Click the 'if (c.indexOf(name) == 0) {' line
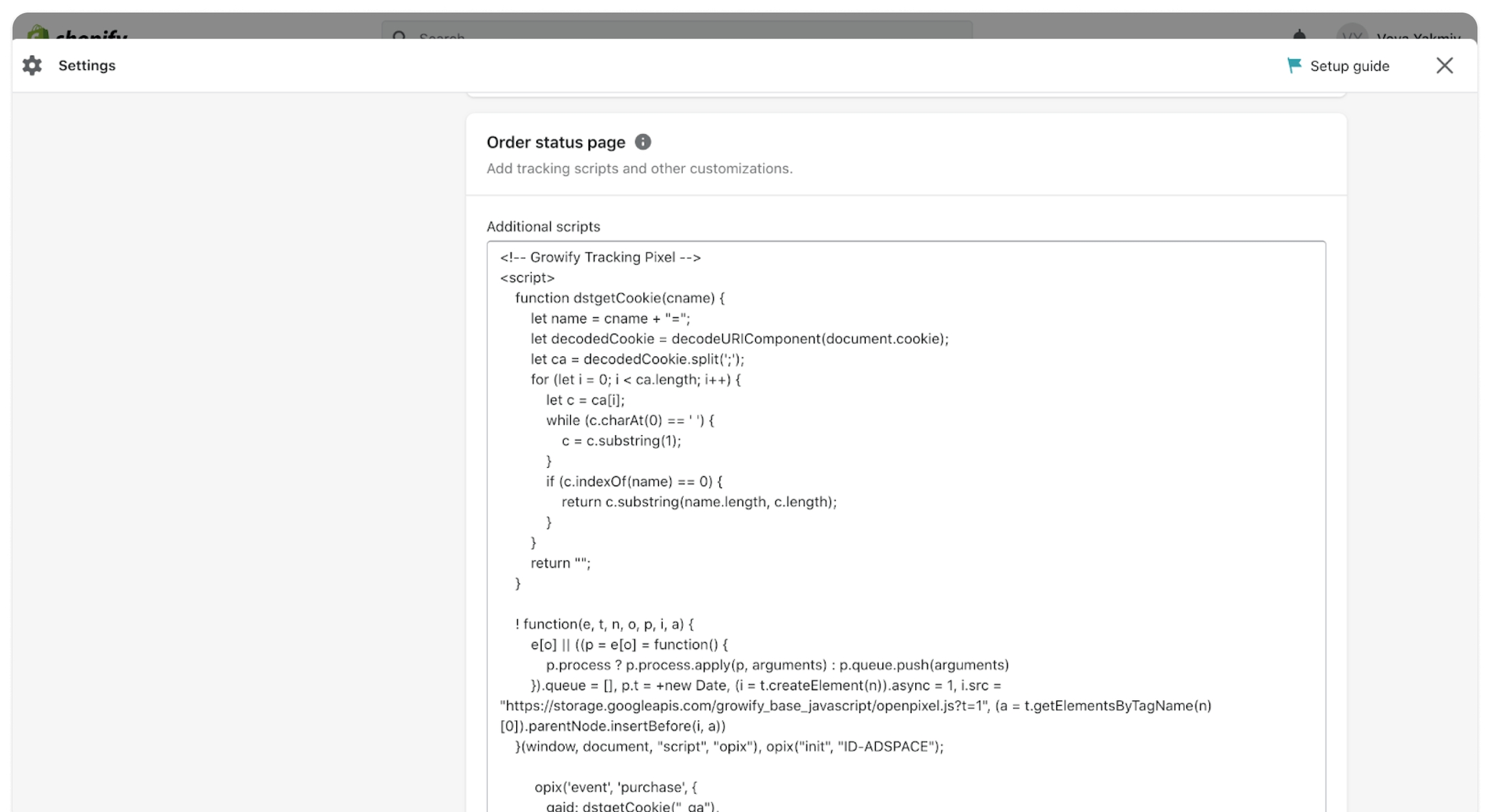Viewport: 1490px width, 812px height. 634,482
